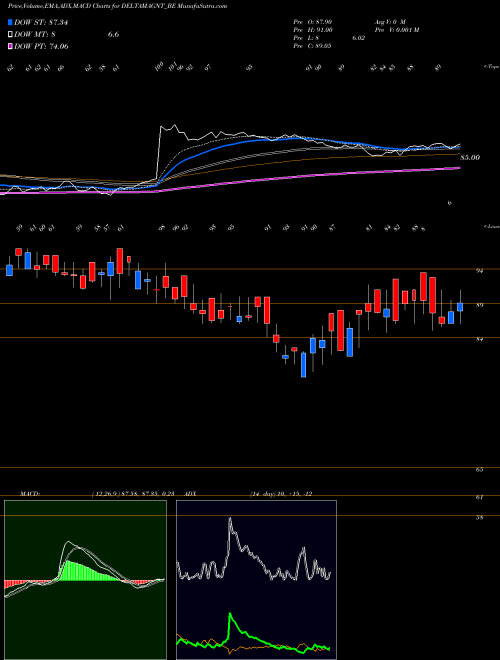The height and width of the screenshot is (660, 500).
Task: Click the green spike in the ADX panel
Action: coord(230,615)
